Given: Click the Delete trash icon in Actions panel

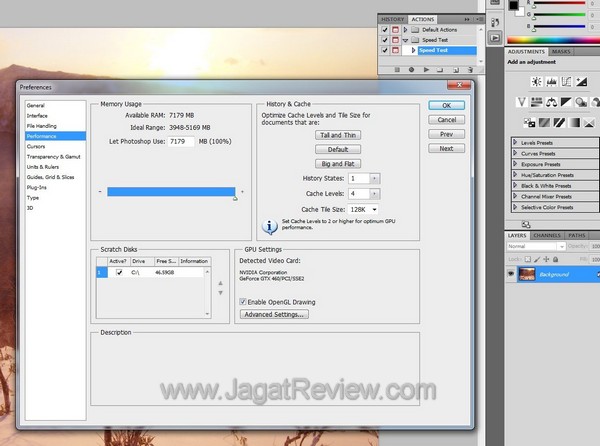Looking at the screenshot, I should tap(470, 69).
